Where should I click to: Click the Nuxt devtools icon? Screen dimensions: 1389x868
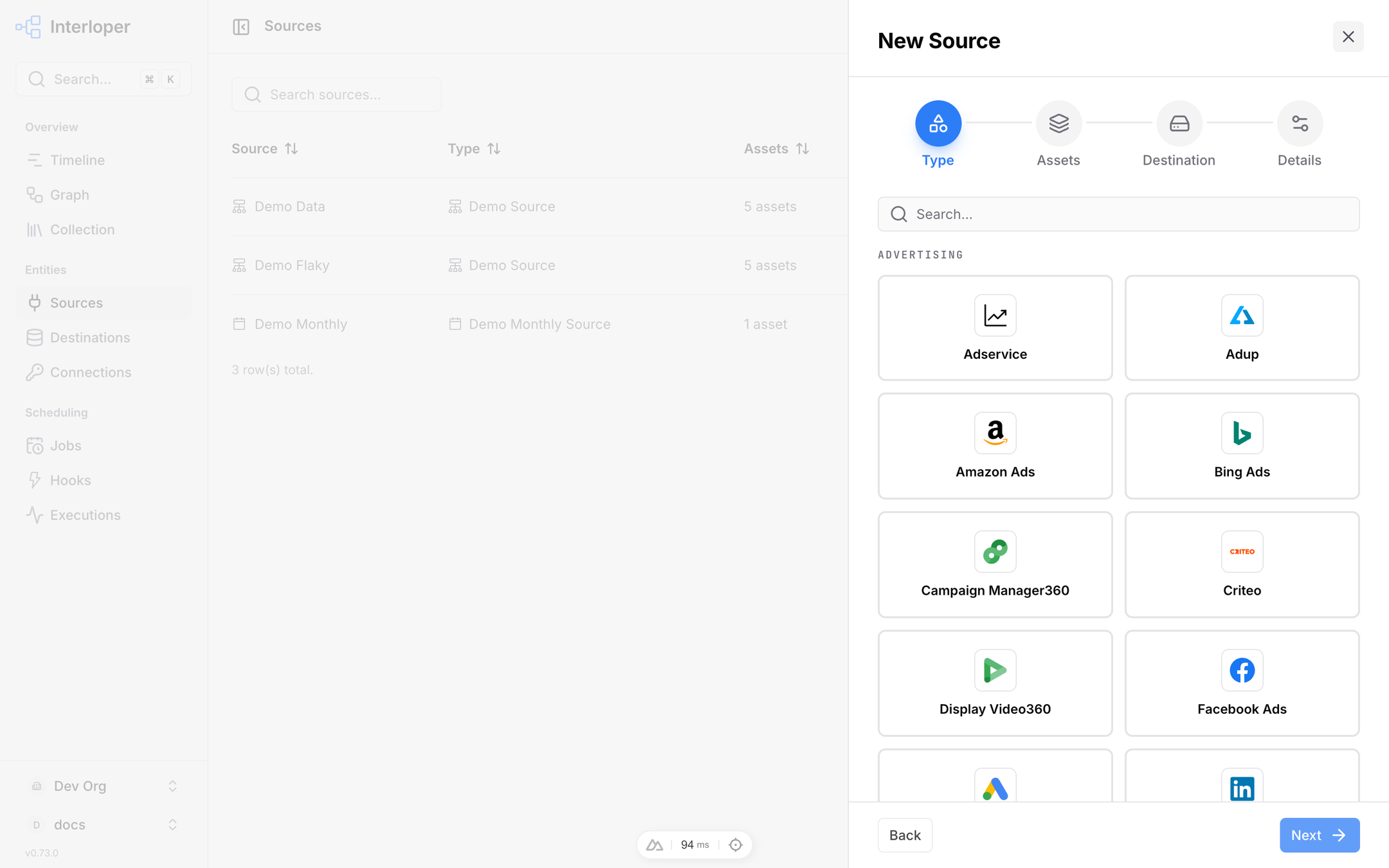click(655, 845)
